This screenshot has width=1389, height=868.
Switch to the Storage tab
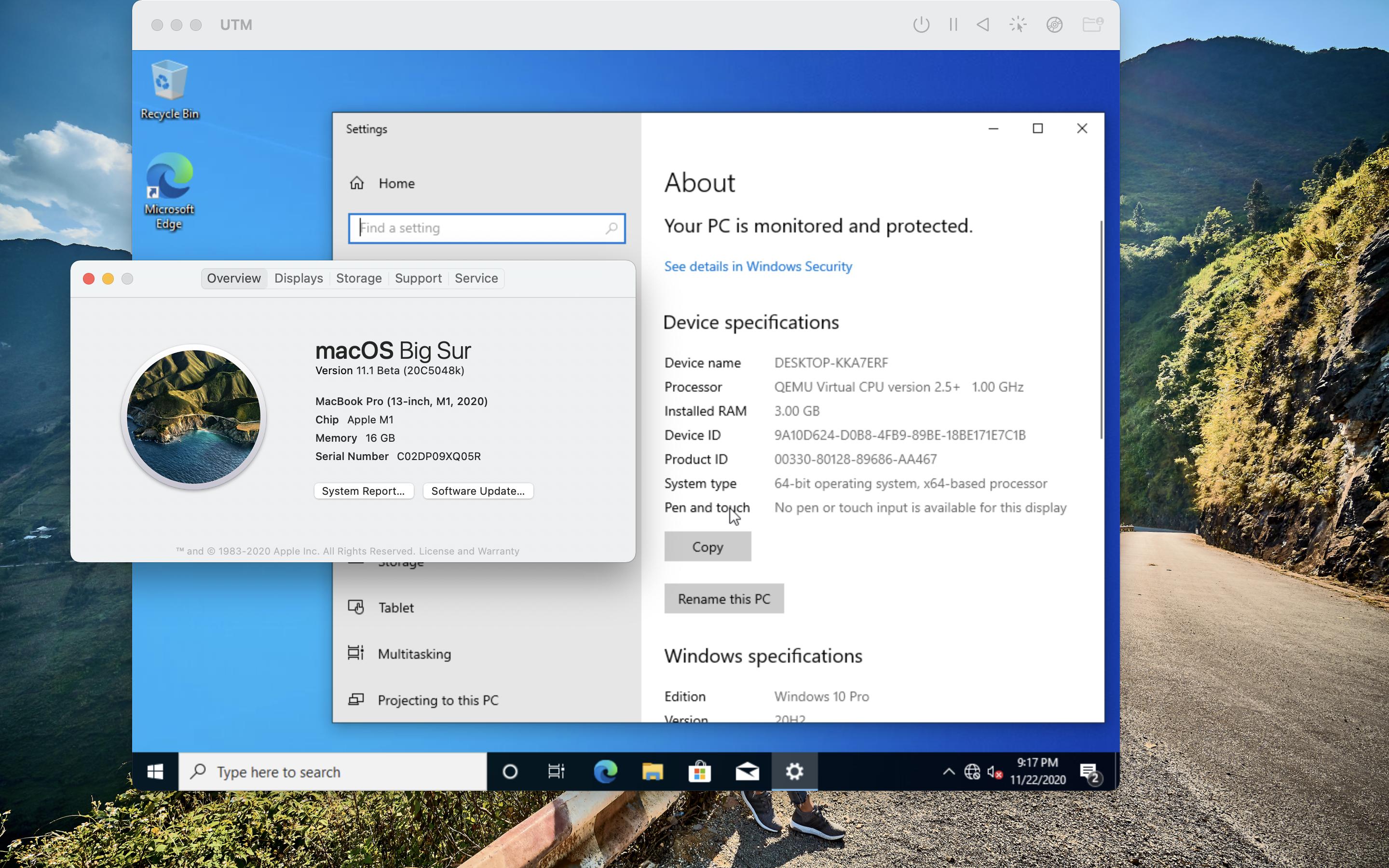pos(359,278)
